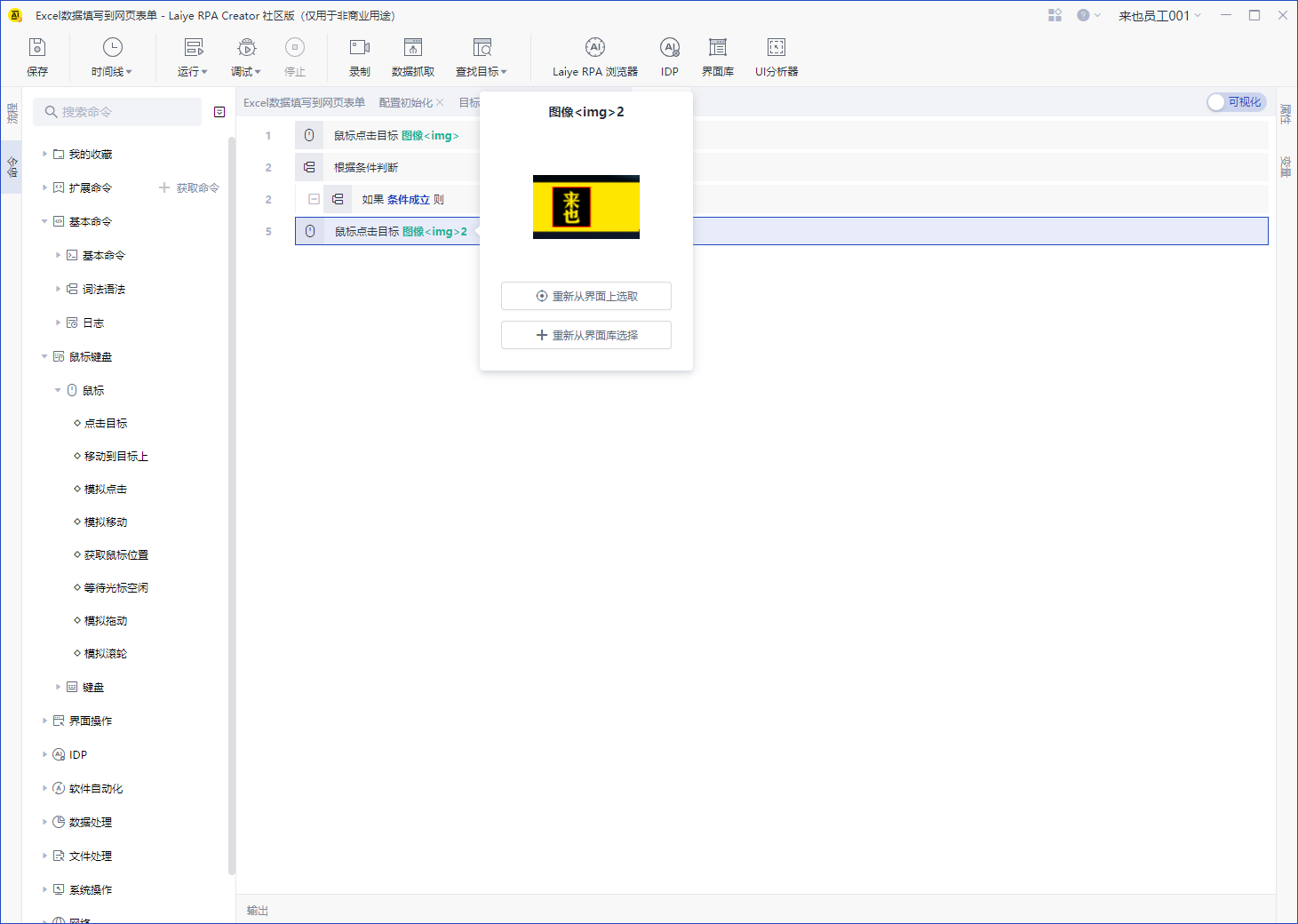The height and width of the screenshot is (924, 1298).
Task: Click the 调试 debug icon
Action: click(x=246, y=47)
